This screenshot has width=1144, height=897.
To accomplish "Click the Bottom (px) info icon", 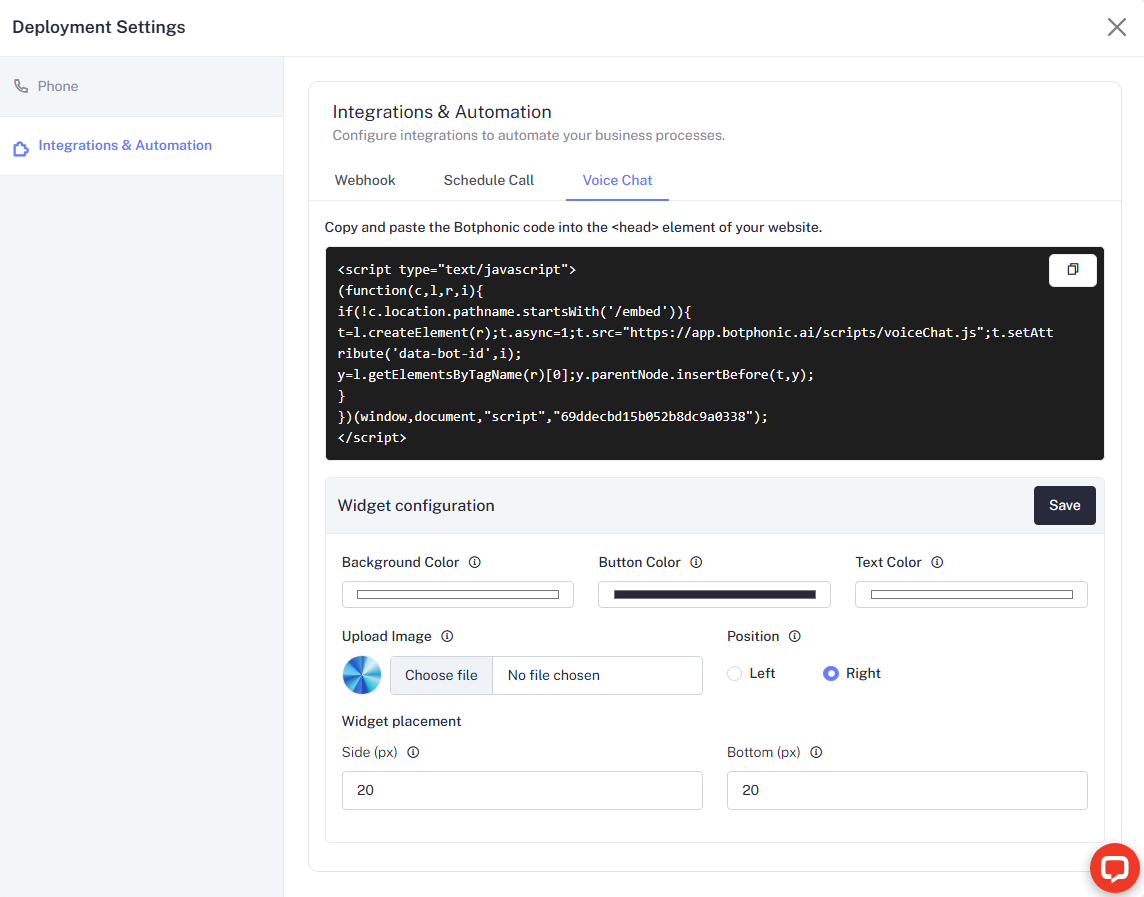I will [x=816, y=752].
